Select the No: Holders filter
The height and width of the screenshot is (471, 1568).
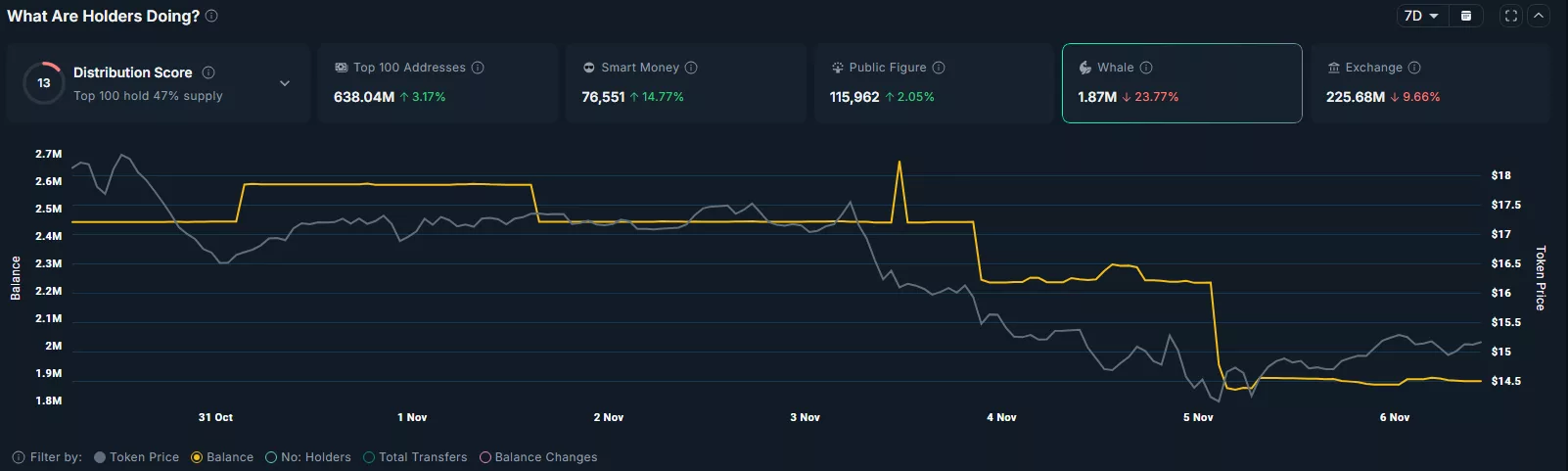[x=307, y=457]
